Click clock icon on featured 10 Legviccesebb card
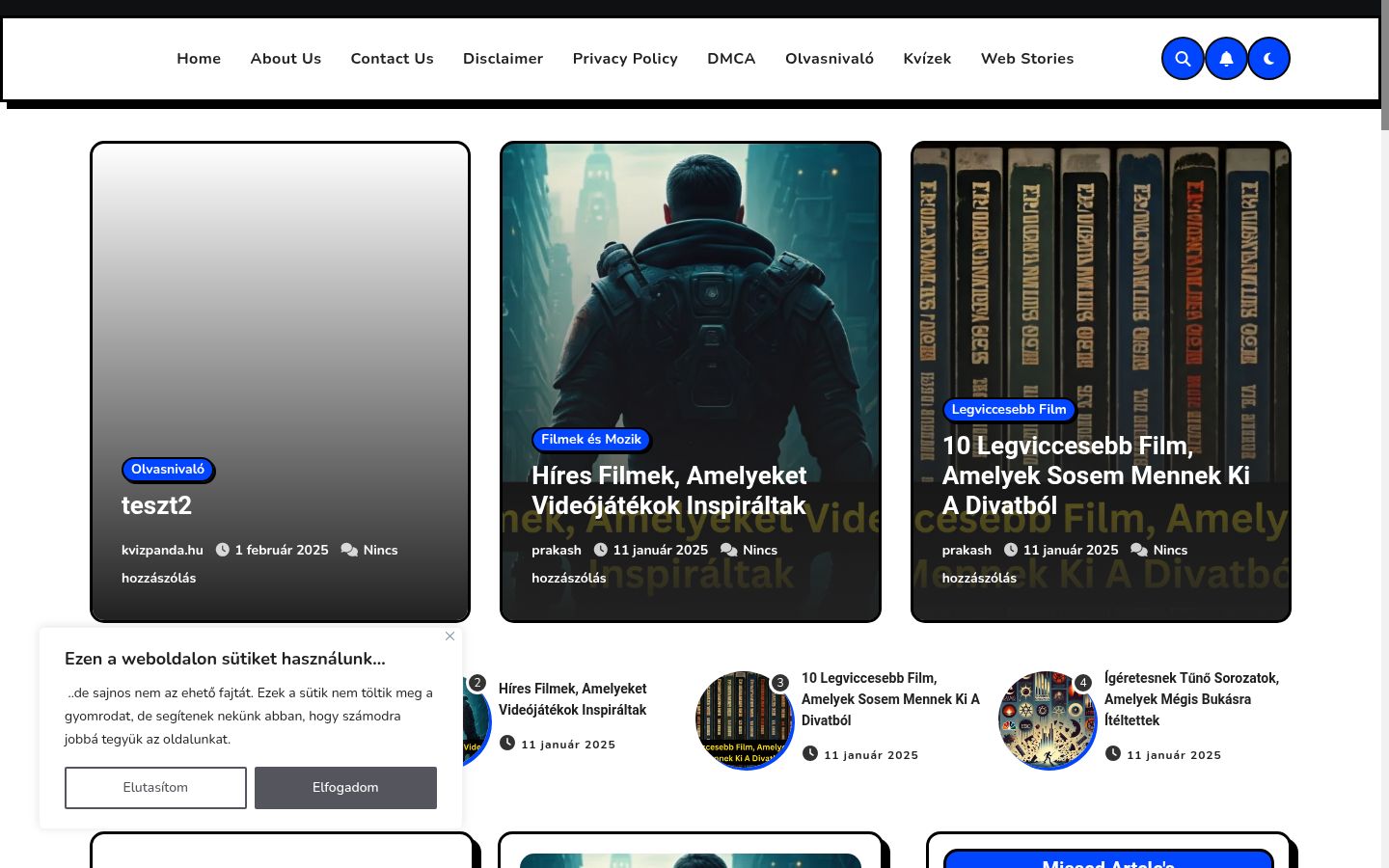This screenshot has height=868, width=1389. point(1011,550)
